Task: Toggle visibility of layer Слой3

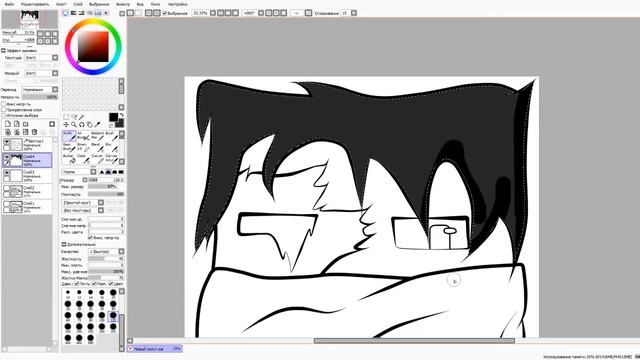Action: pyautogui.click(x=6, y=173)
